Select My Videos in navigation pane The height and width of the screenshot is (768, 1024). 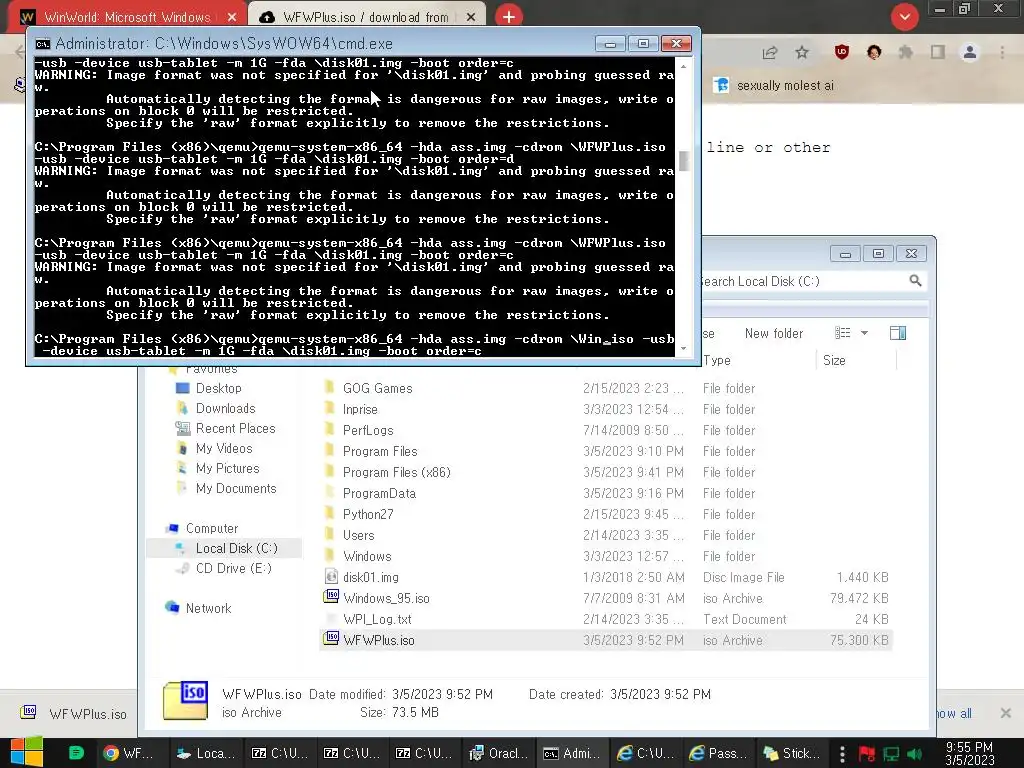coord(224,448)
